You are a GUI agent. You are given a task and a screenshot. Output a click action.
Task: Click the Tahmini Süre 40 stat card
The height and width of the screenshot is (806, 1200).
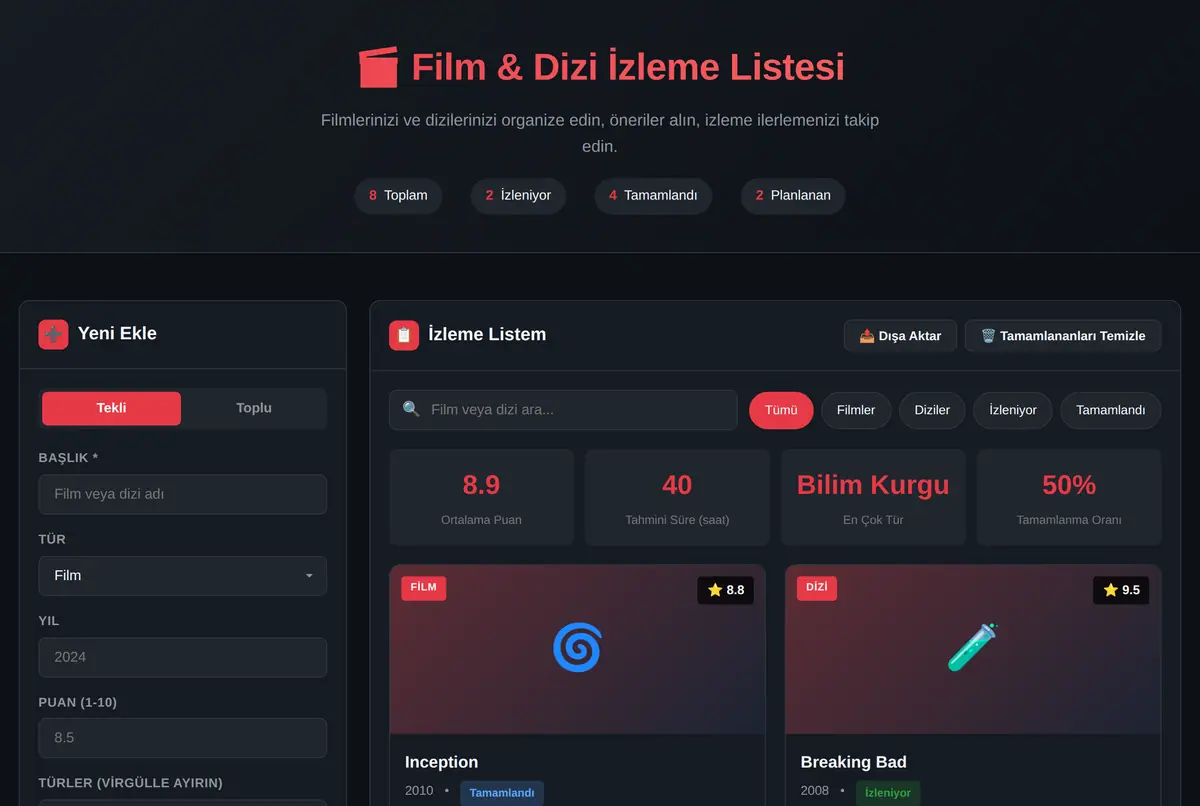pyautogui.click(x=677, y=498)
